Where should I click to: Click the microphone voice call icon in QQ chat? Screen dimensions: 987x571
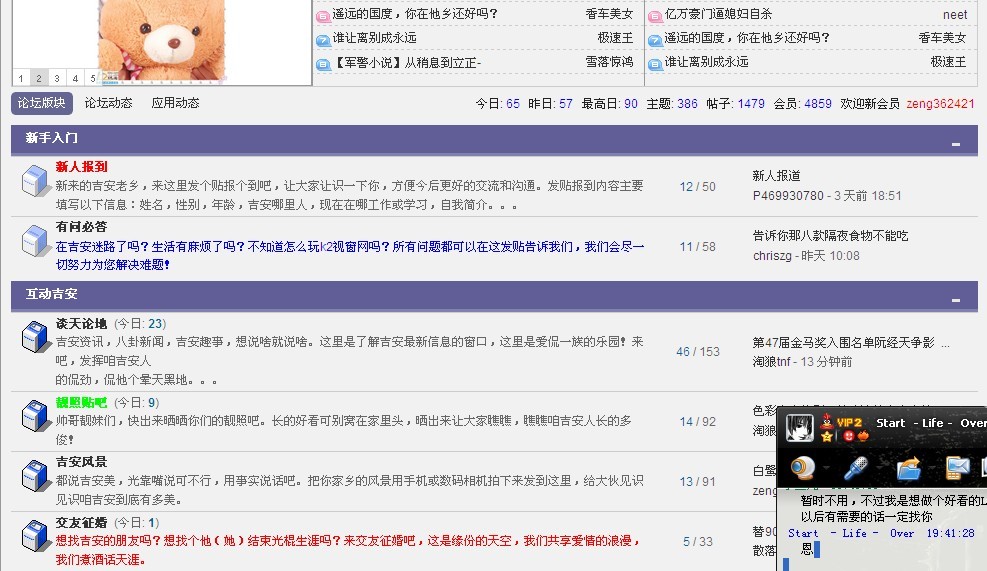click(x=855, y=468)
